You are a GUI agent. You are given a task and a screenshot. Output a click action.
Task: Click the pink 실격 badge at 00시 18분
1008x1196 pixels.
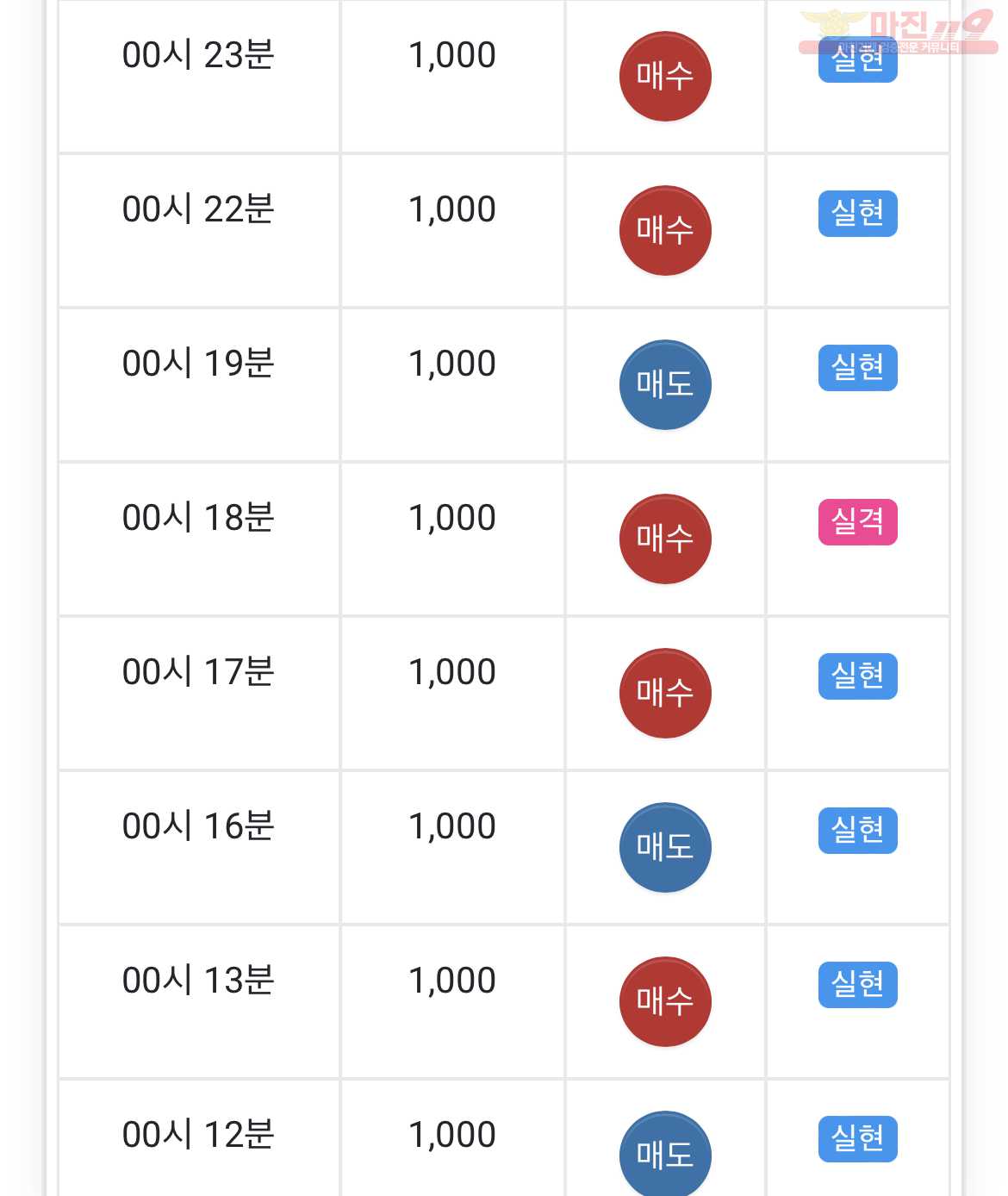coord(858,522)
